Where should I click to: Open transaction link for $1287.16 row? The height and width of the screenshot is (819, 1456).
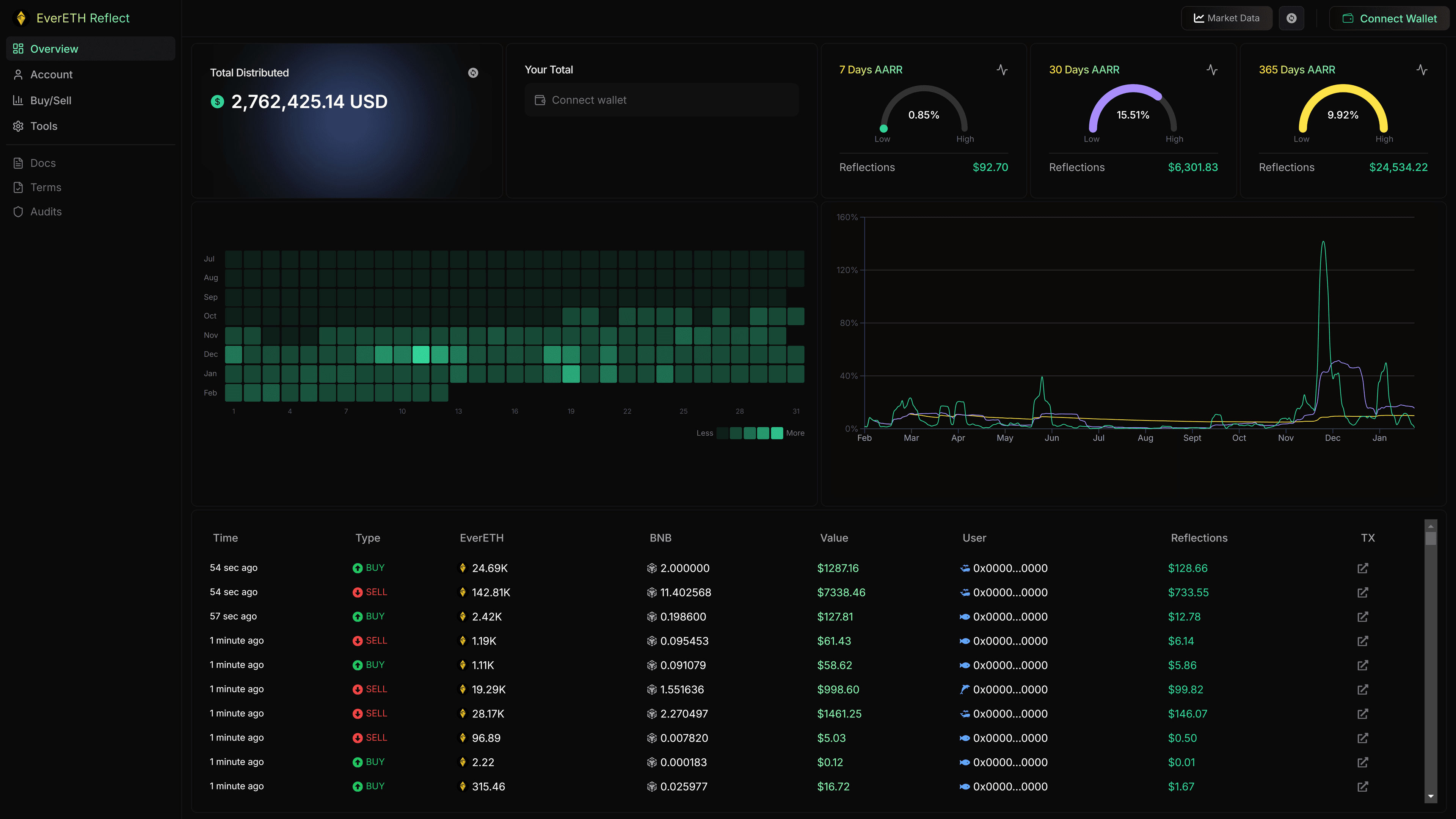(1363, 568)
